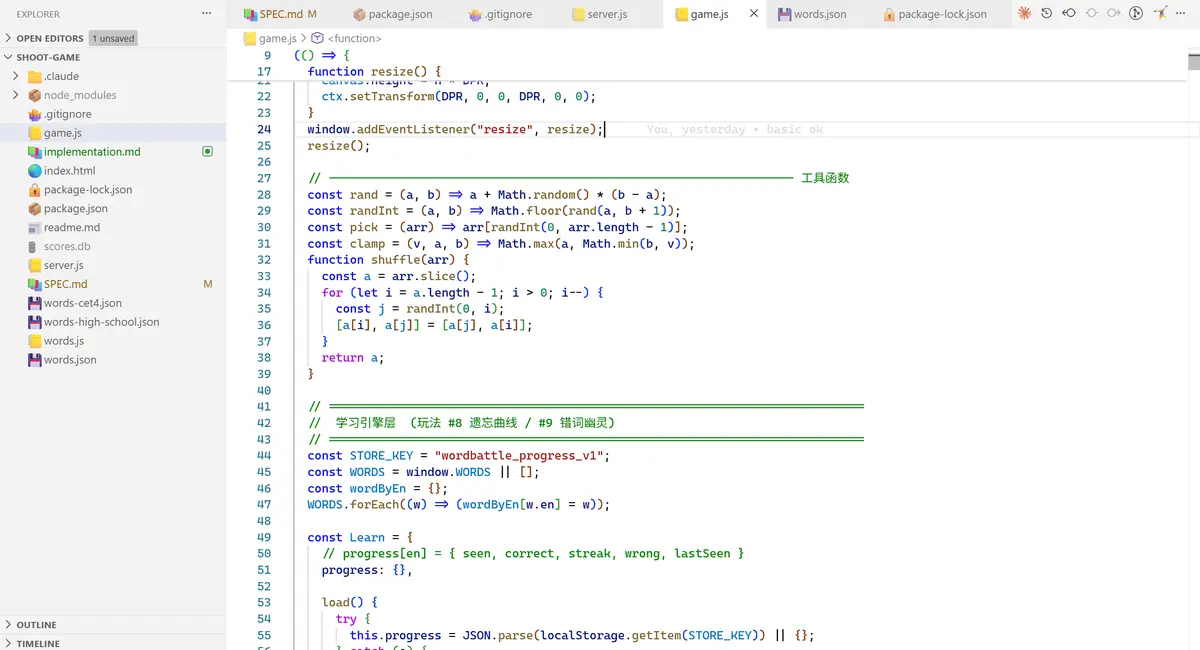Switch to the package.json tab

(x=393, y=14)
